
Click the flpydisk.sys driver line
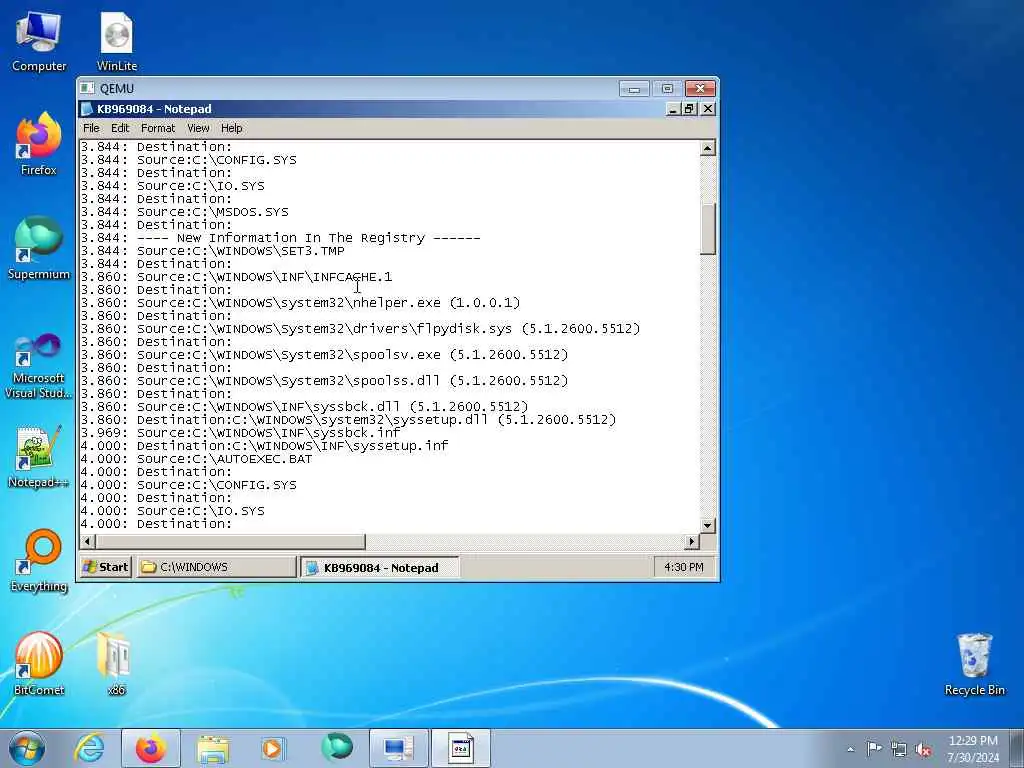(360, 328)
